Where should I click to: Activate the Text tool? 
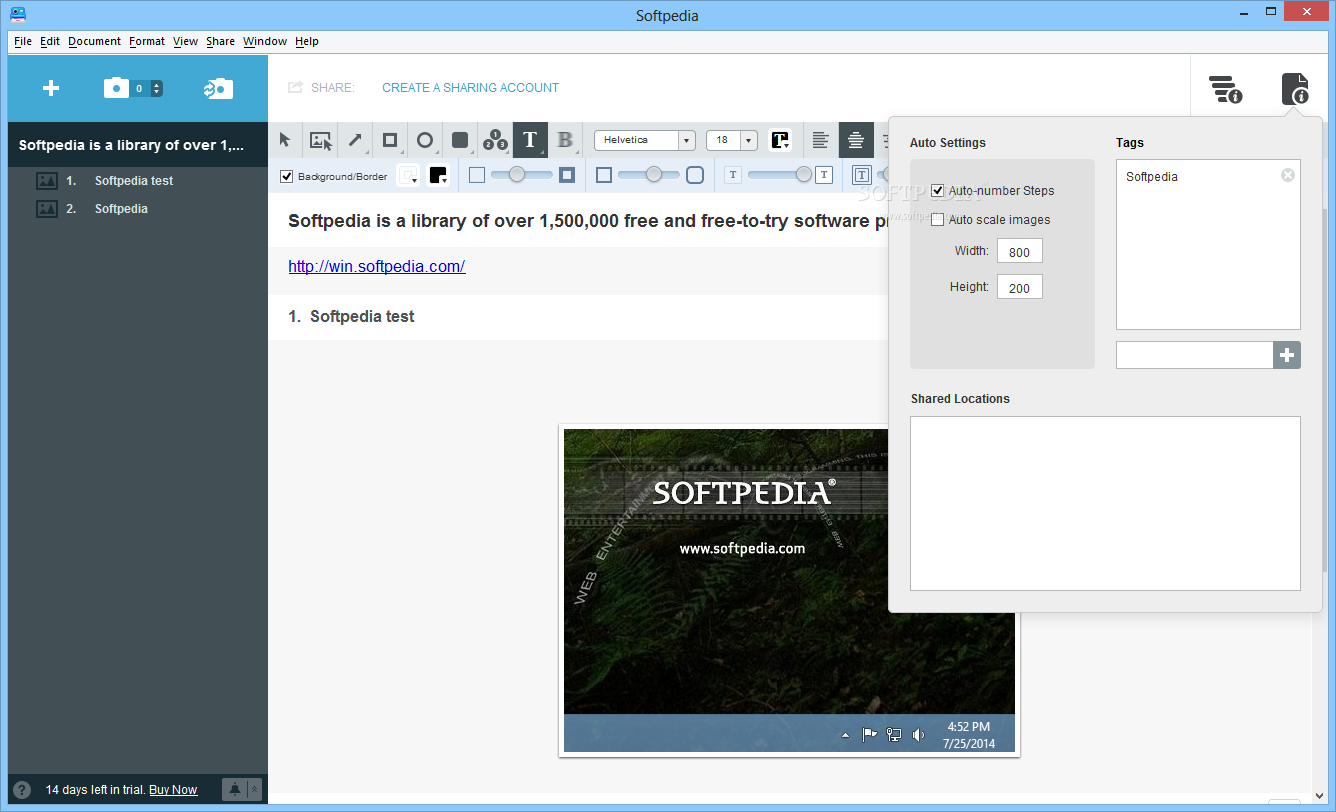click(x=530, y=140)
